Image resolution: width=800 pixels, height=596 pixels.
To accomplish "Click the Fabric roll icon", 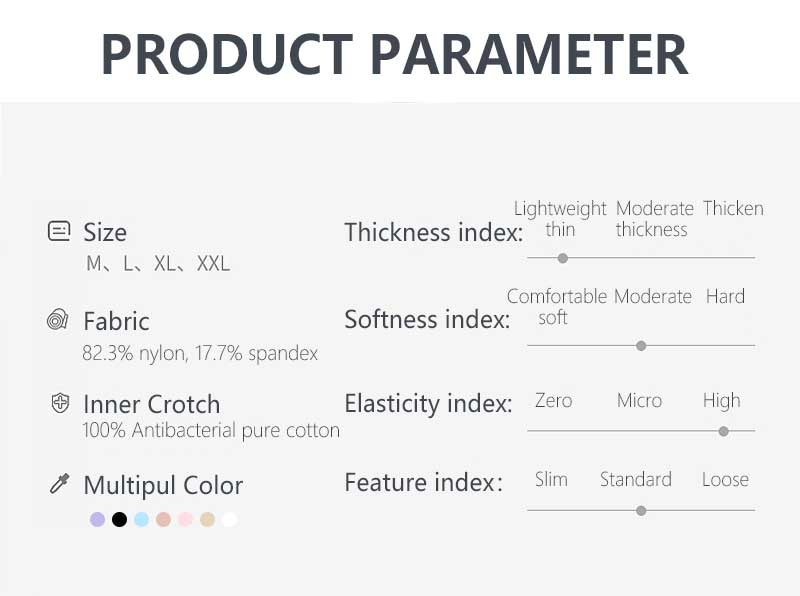I will coord(58,319).
